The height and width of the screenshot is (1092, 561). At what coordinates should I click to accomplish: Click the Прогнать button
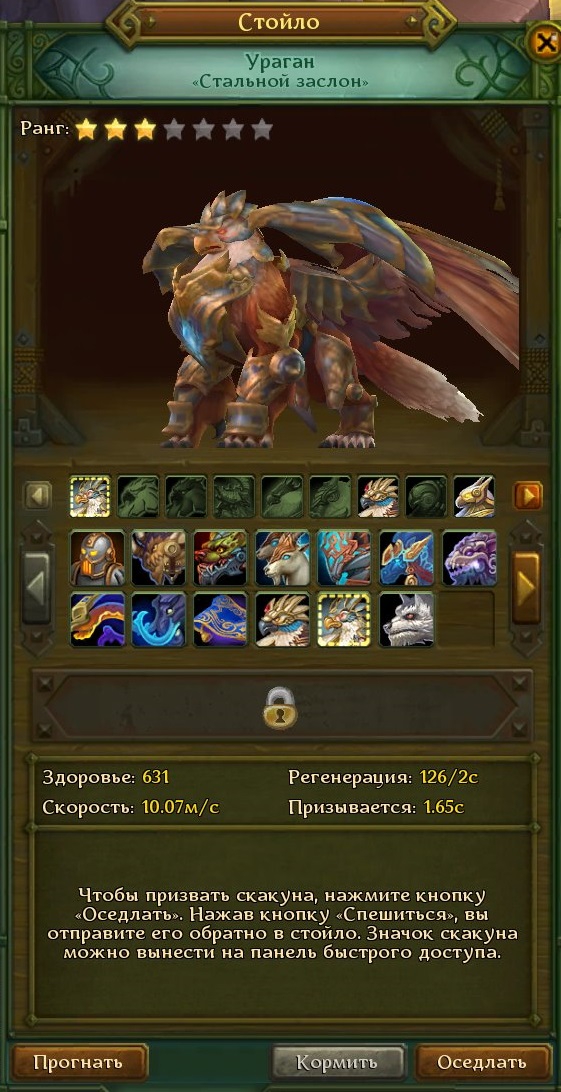(x=79, y=1062)
